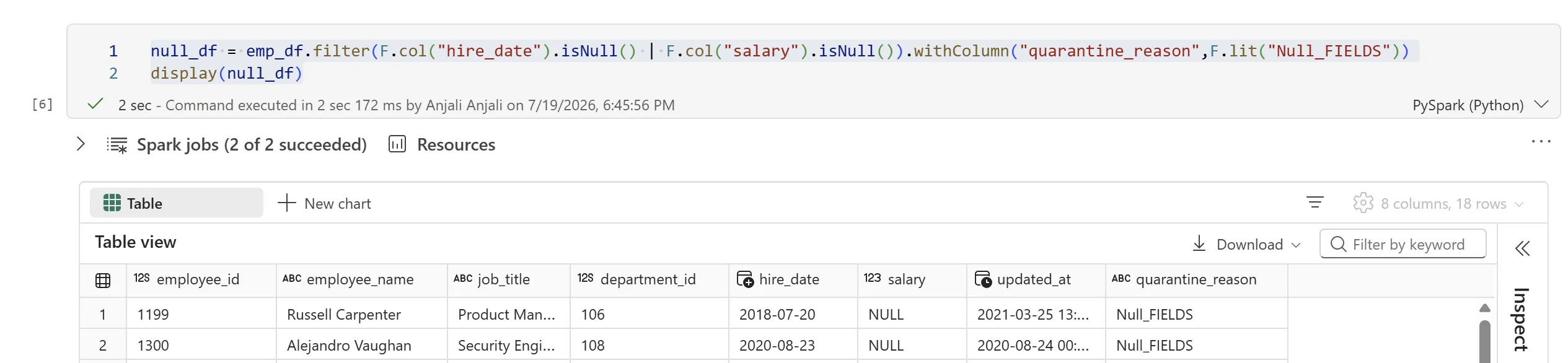Select the department_id column header

650,279
